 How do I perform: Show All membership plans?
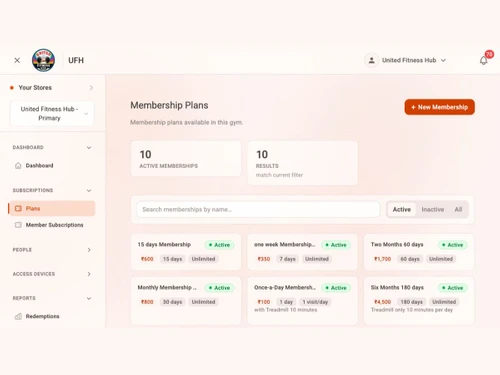pyautogui.click(x=458, y=209)
